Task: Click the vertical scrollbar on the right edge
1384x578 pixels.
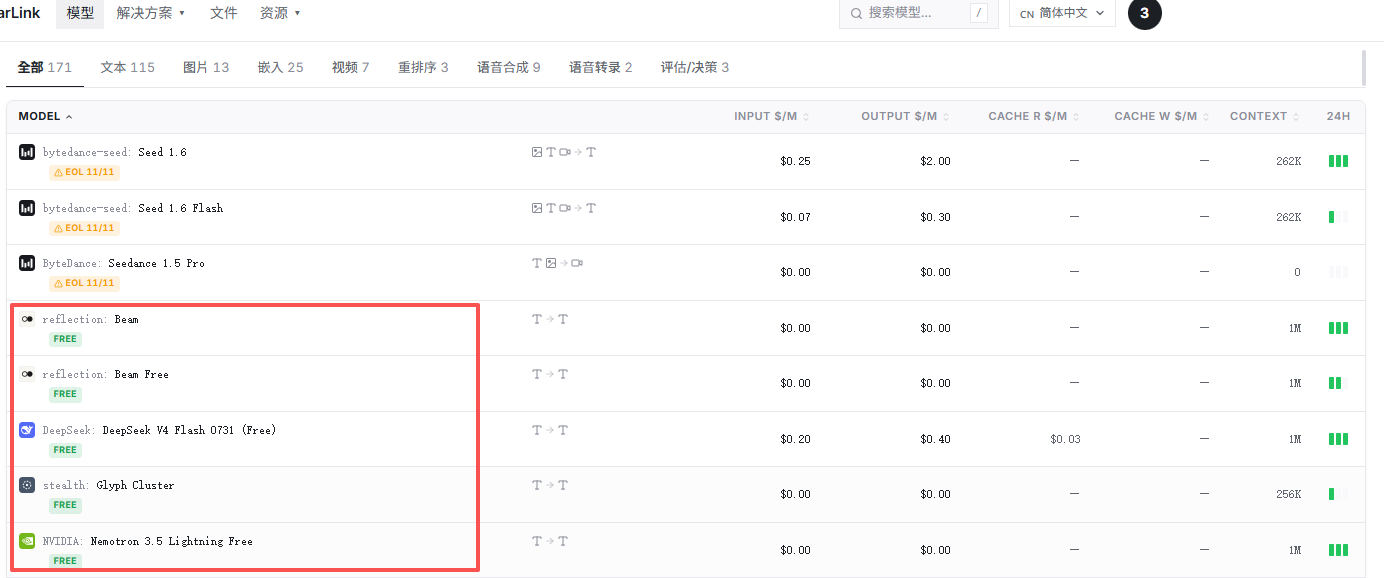Action: (1364, 68)
